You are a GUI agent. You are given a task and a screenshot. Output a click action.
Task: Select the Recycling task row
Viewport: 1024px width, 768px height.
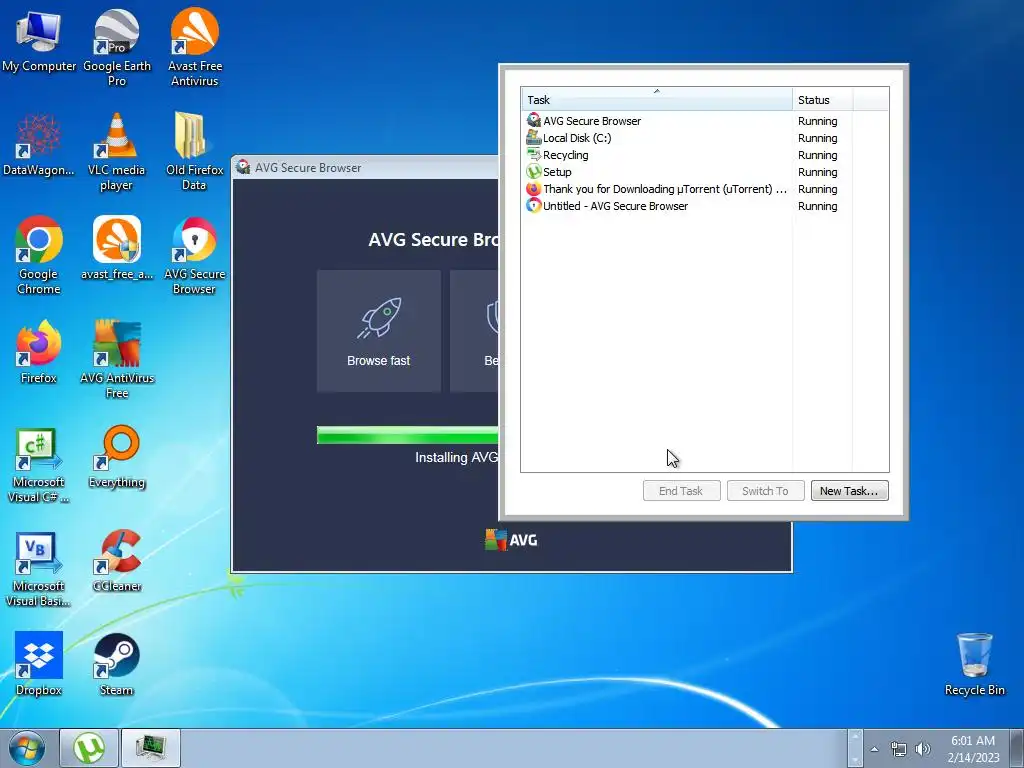click(x=705, y=155)
